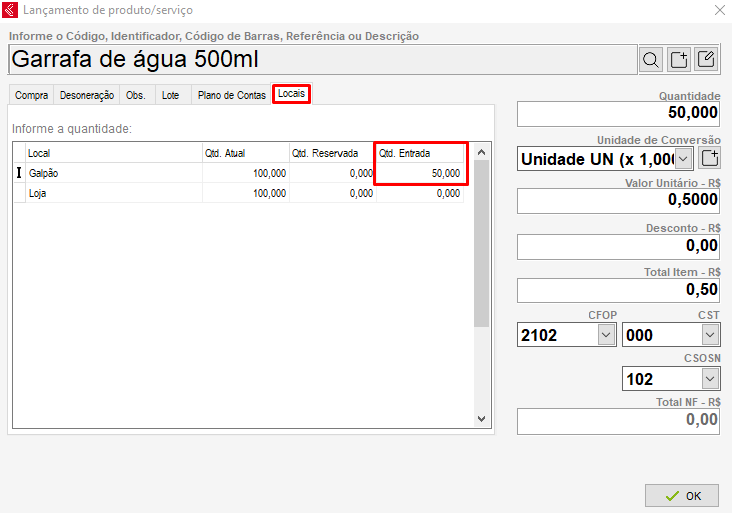This screenshot has width=732, height=513.
Task: Click add new conversion unit icon
Action: click(x=709, y=159)
